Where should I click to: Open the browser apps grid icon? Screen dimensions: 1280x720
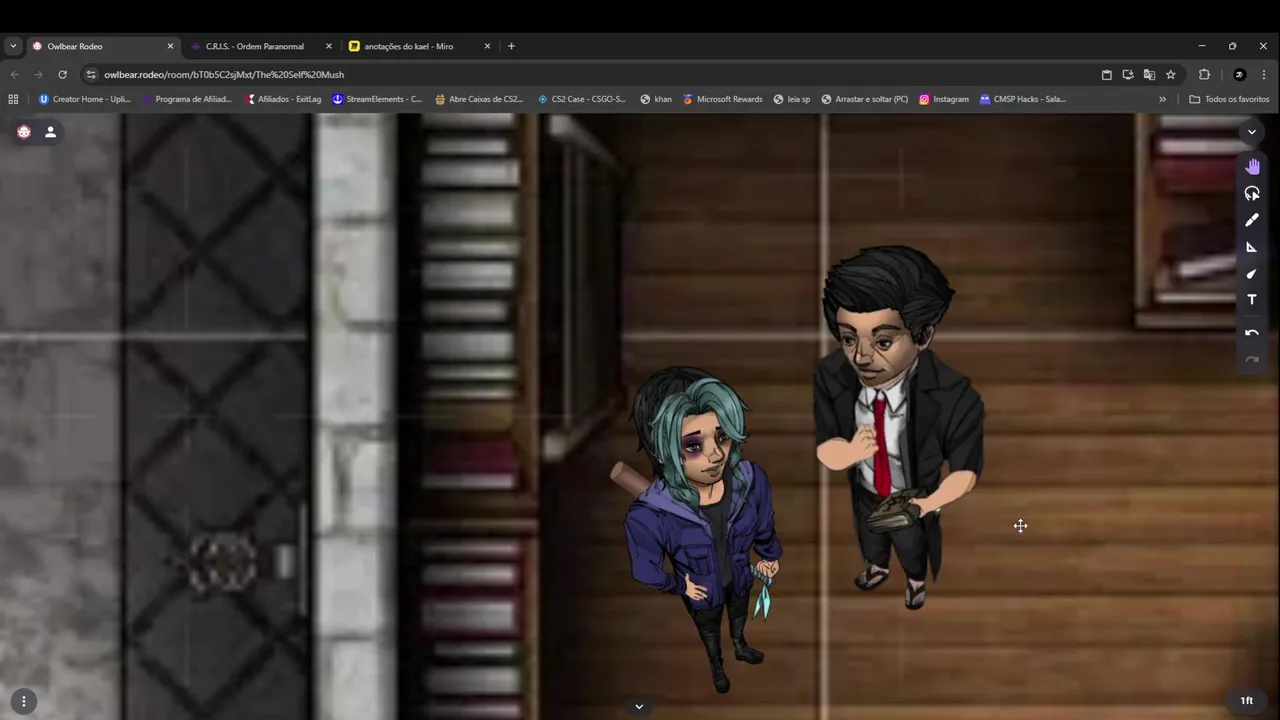(13, 99)
